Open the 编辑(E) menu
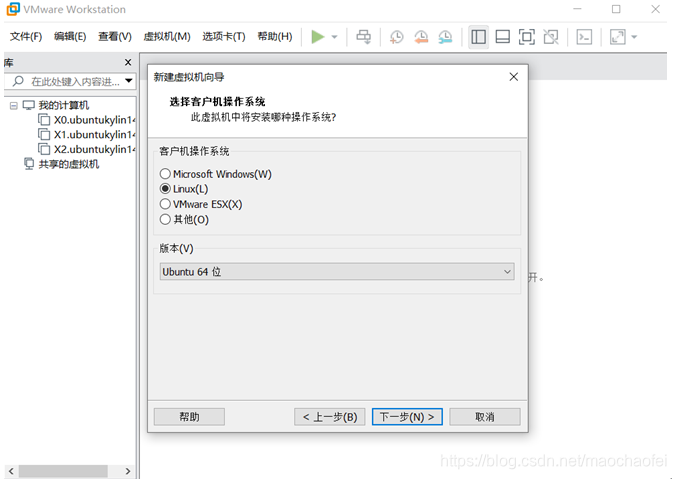 point(70,37)
